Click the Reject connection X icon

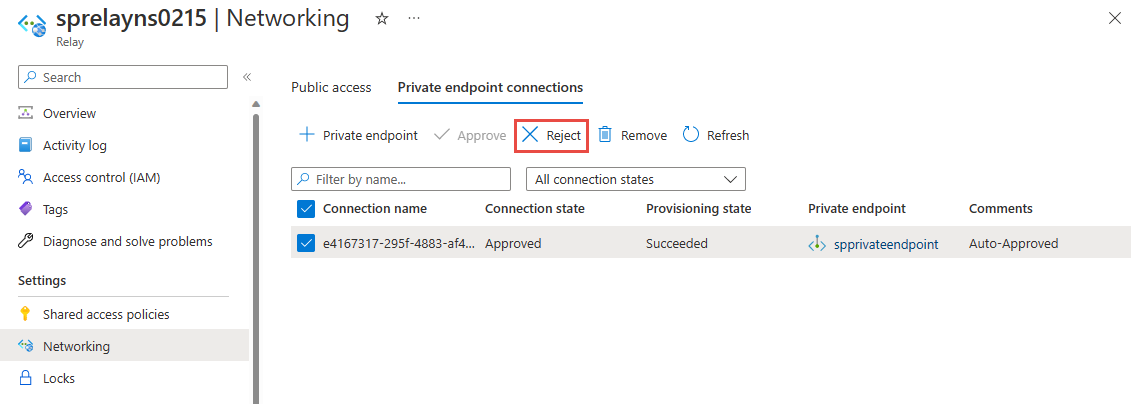tap(530, 135)
